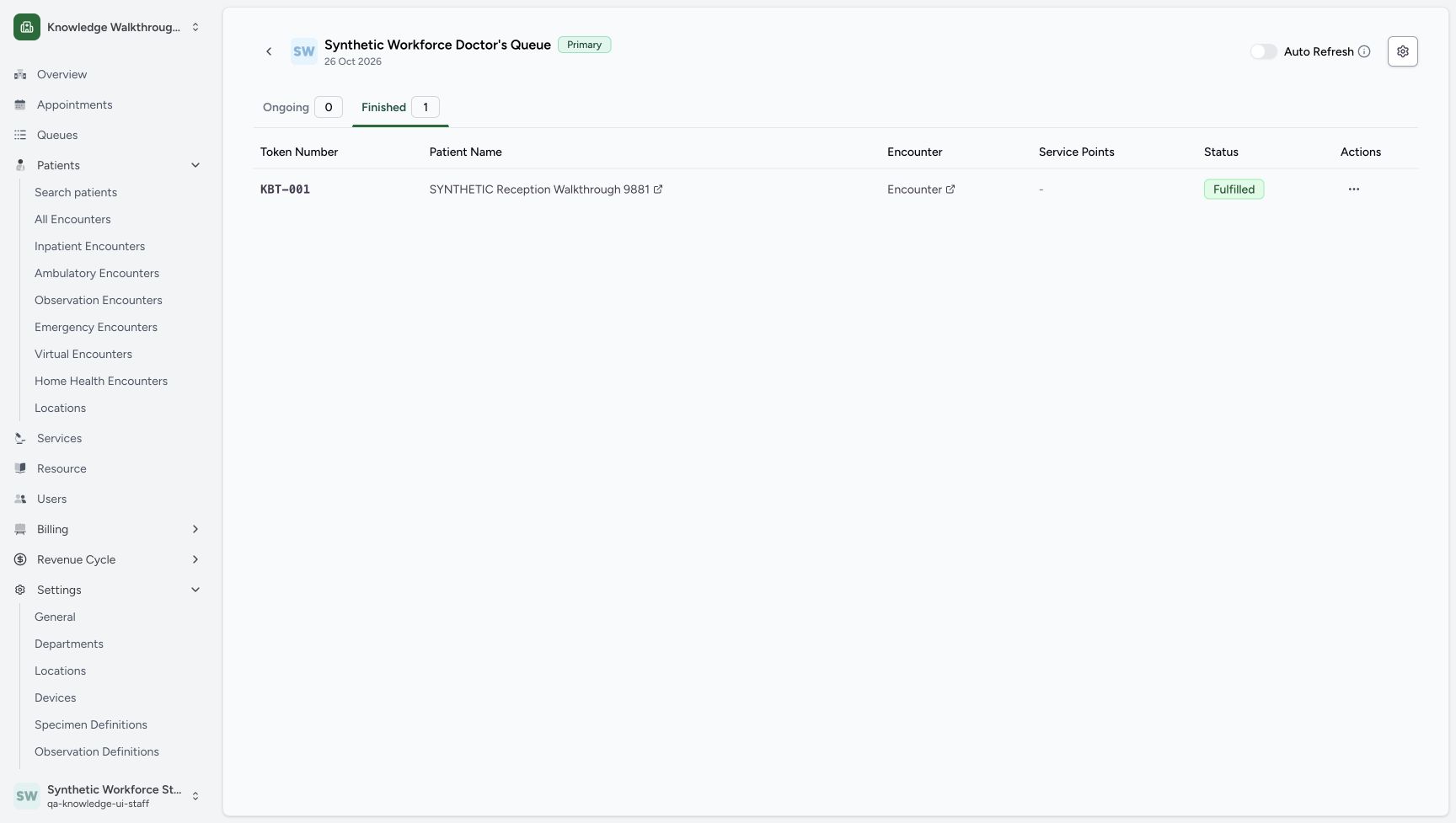Click the Services sidebar icon
Screen dimensions: 1456x823
[20, 438]
